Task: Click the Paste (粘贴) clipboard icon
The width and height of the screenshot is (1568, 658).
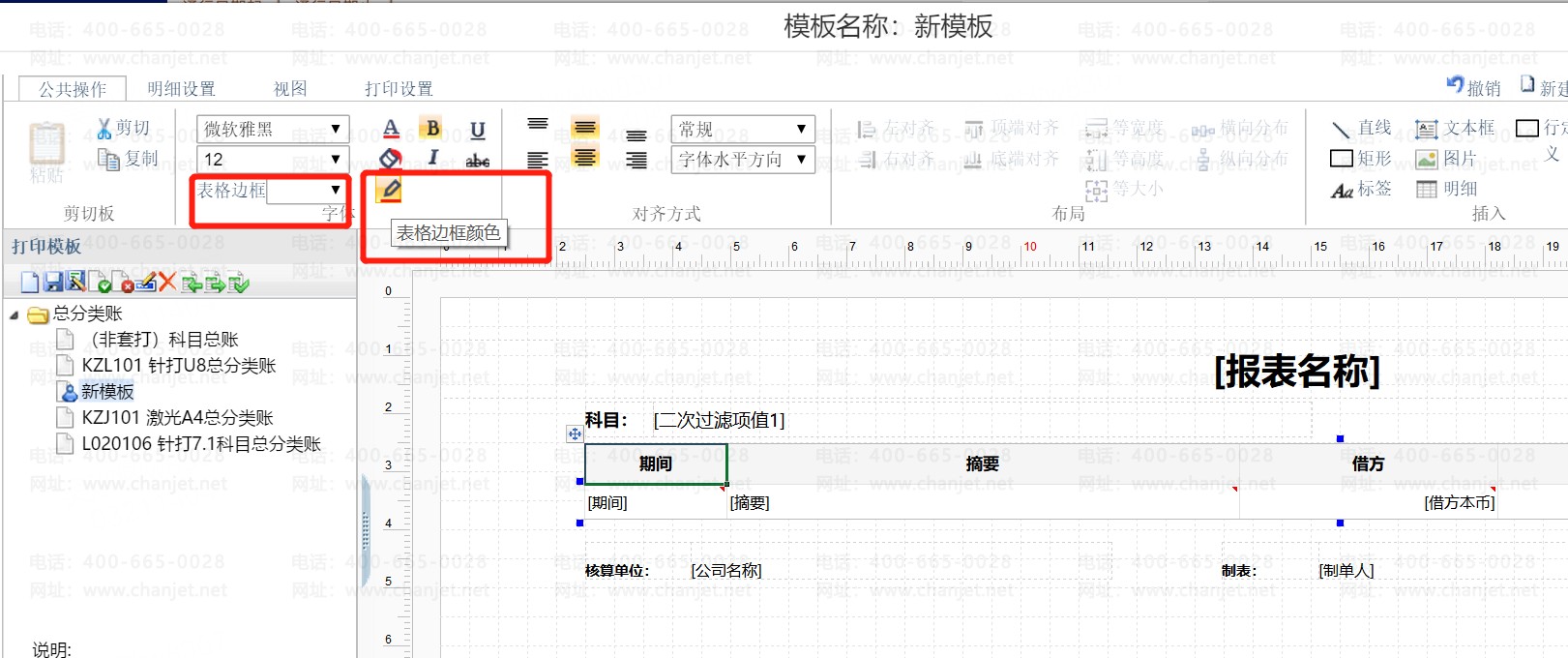Action: (45, 143)
